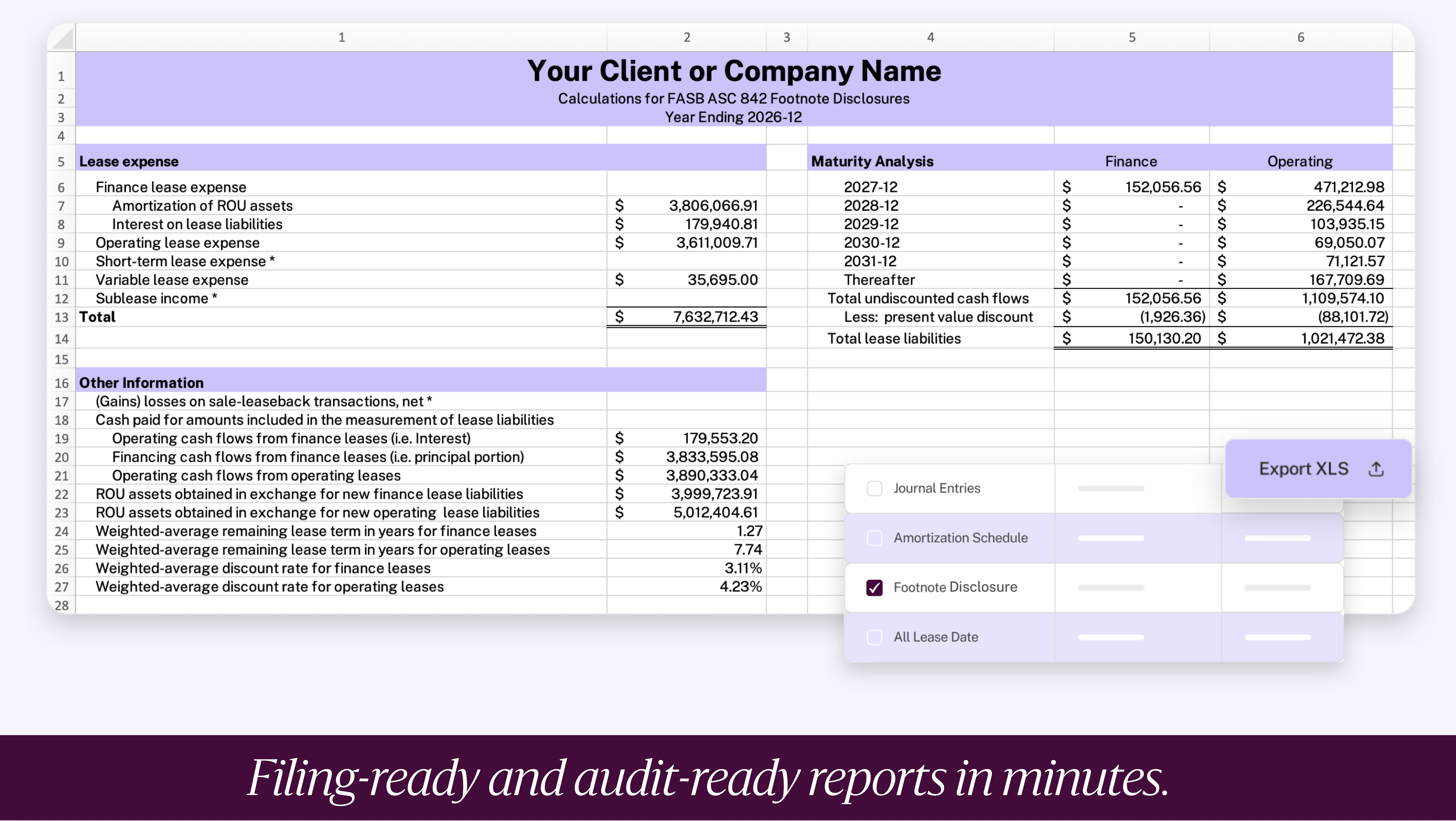Screen dimensions: 1456x821
Task: Click operating value 167,709.69
Action: [x=1347, y=280]
